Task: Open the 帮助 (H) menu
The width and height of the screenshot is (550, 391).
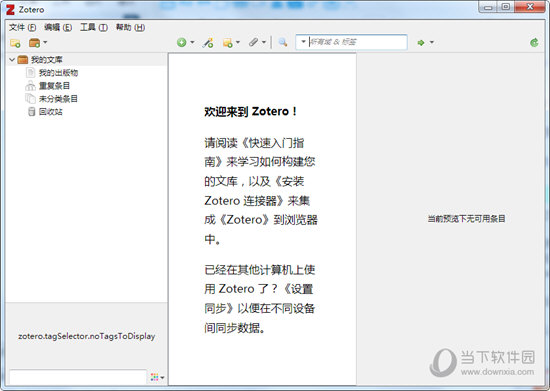Action: tap(130, 27)
